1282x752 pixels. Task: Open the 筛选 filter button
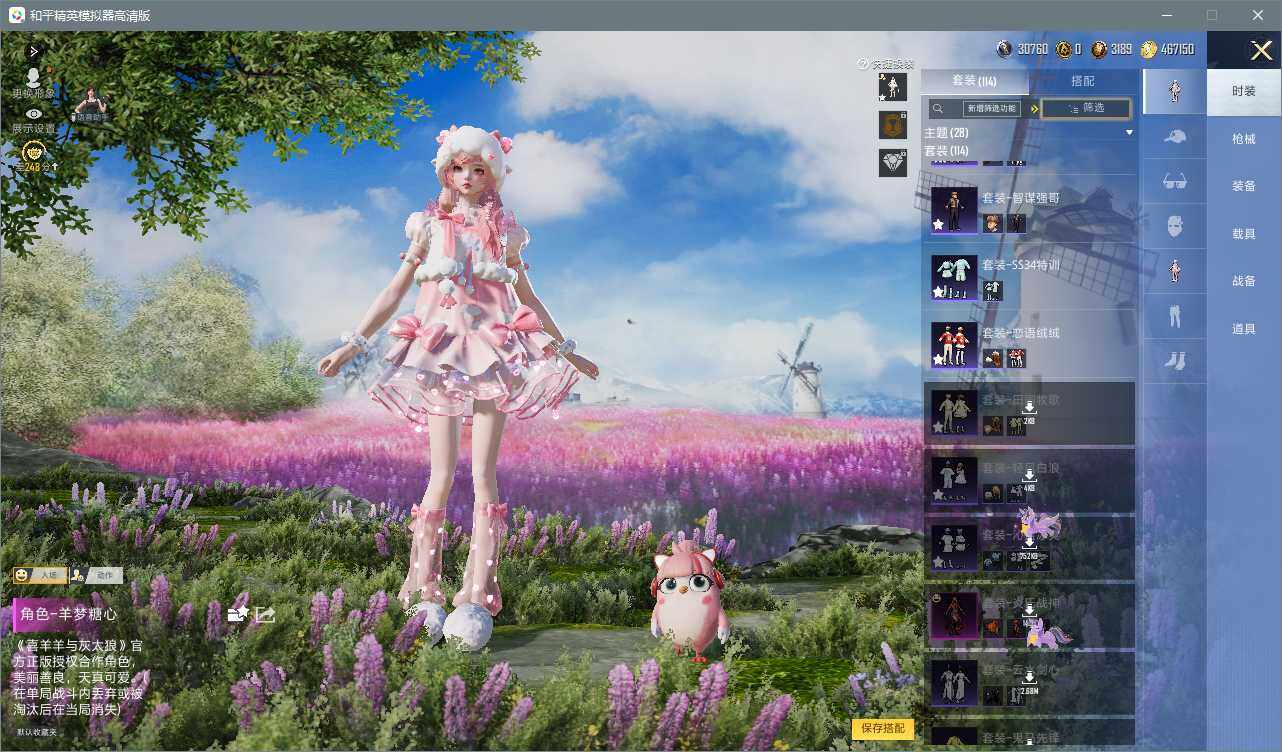tap(1086, 108)
